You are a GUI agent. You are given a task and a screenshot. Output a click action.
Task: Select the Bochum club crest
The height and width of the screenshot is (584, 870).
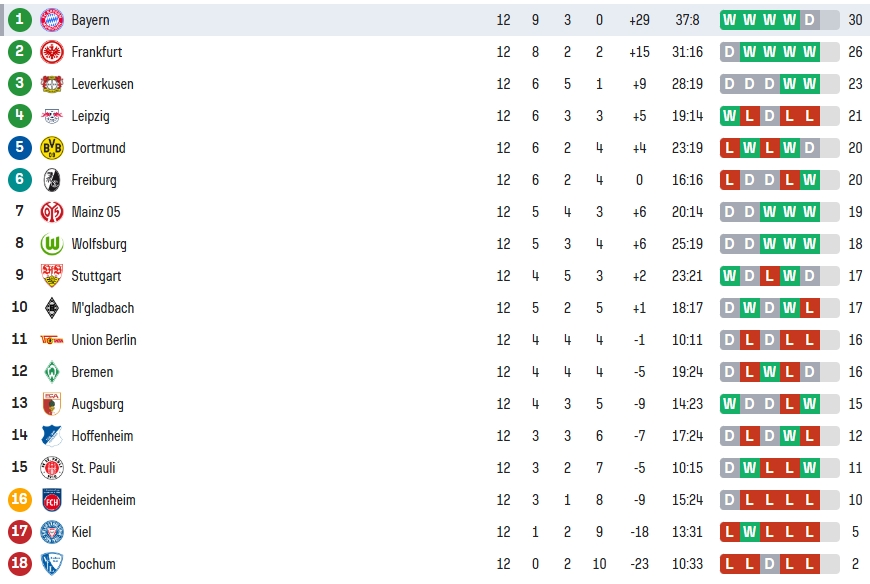[52, 564]
